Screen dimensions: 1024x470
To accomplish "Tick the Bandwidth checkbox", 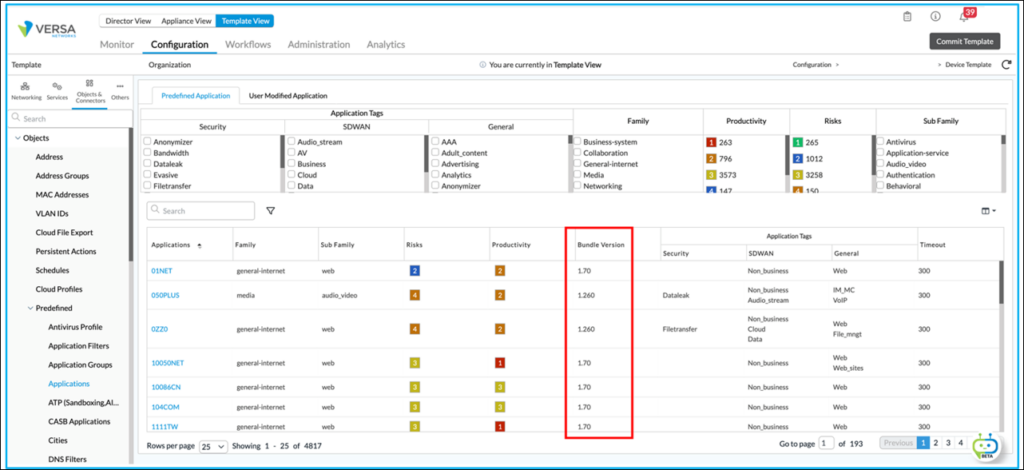I will [x=148, y=153].
